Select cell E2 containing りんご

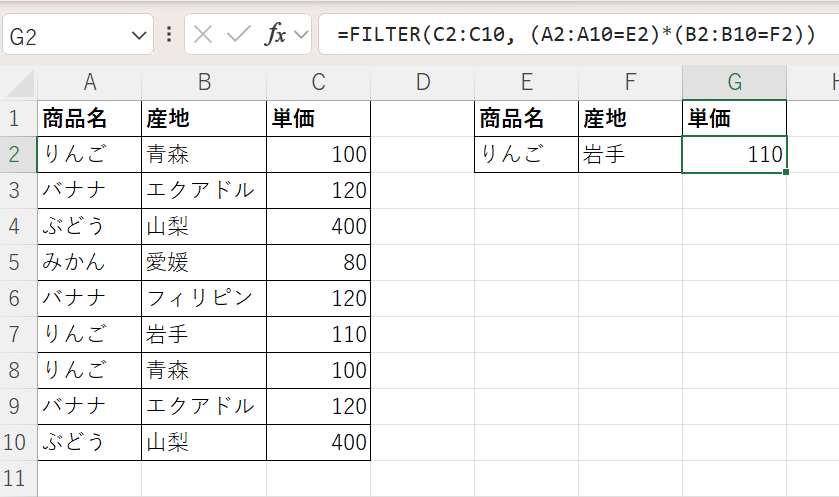click(525, 155)
